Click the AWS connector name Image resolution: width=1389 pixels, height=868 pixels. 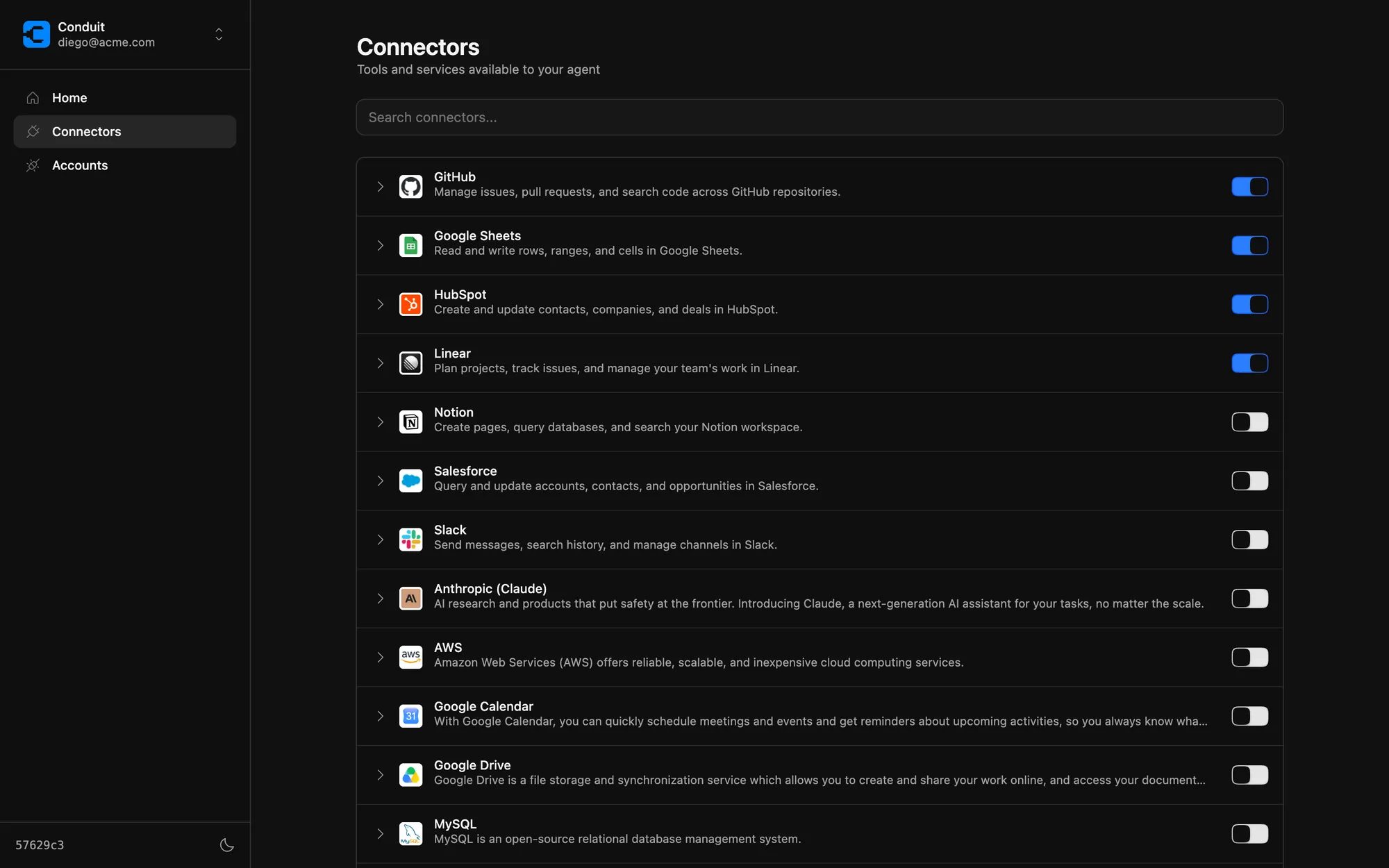[x=448, y=647]
